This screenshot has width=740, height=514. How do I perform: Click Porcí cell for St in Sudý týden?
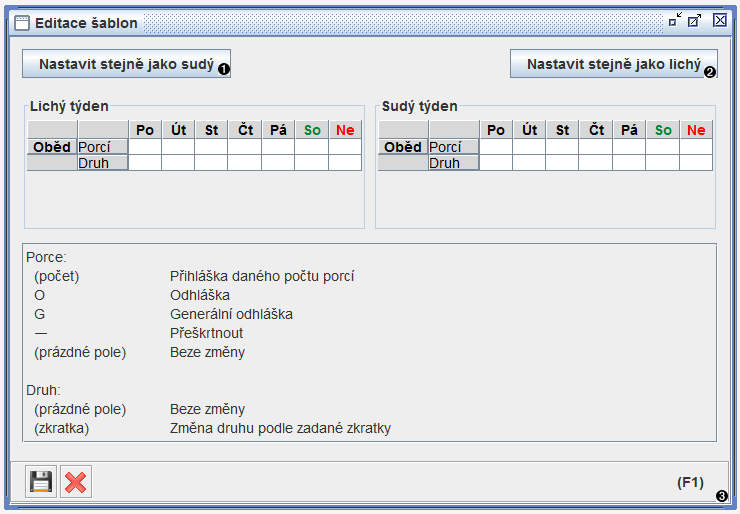coord(562,147)
